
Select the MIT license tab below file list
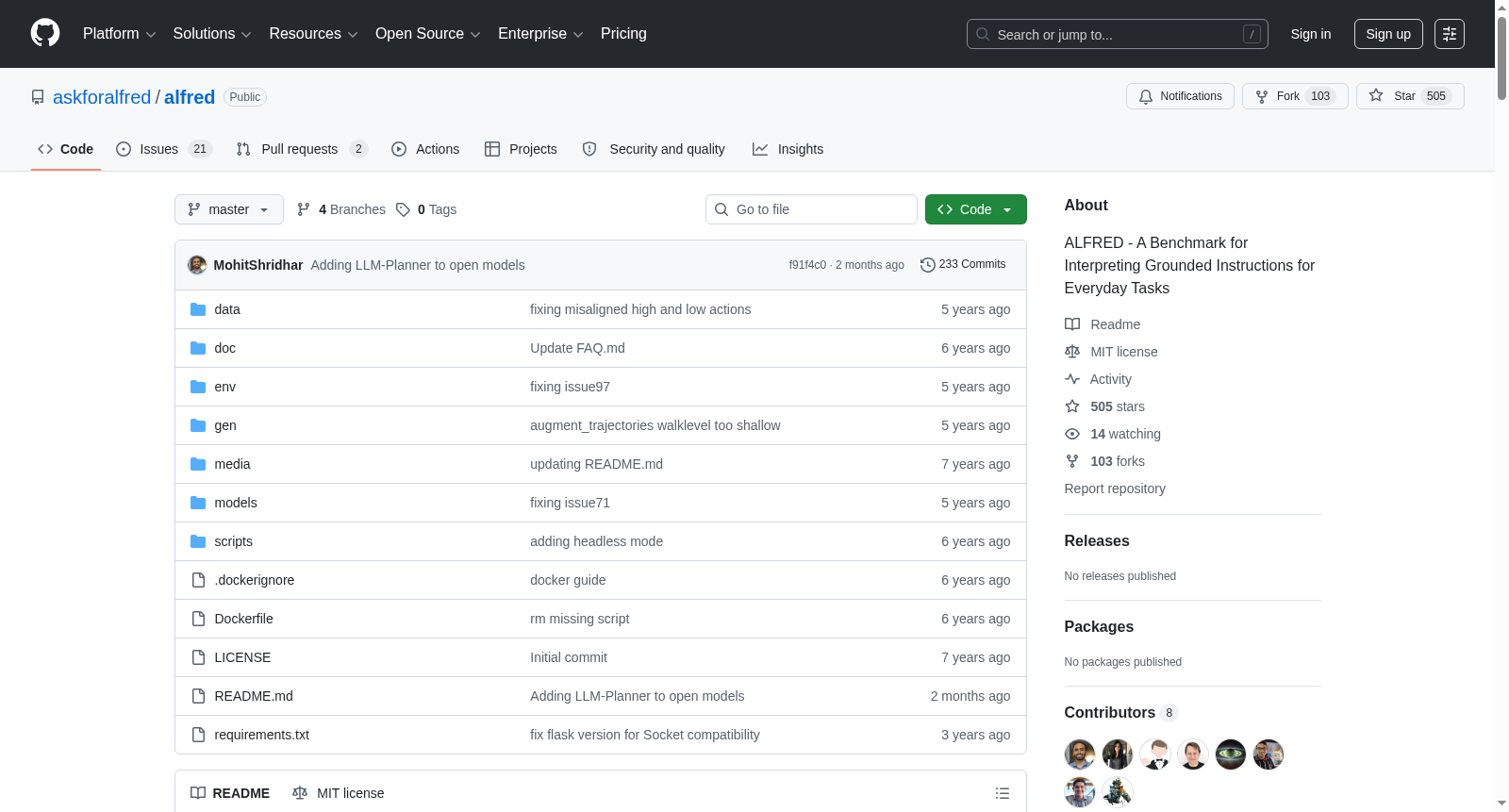point(339,793)
